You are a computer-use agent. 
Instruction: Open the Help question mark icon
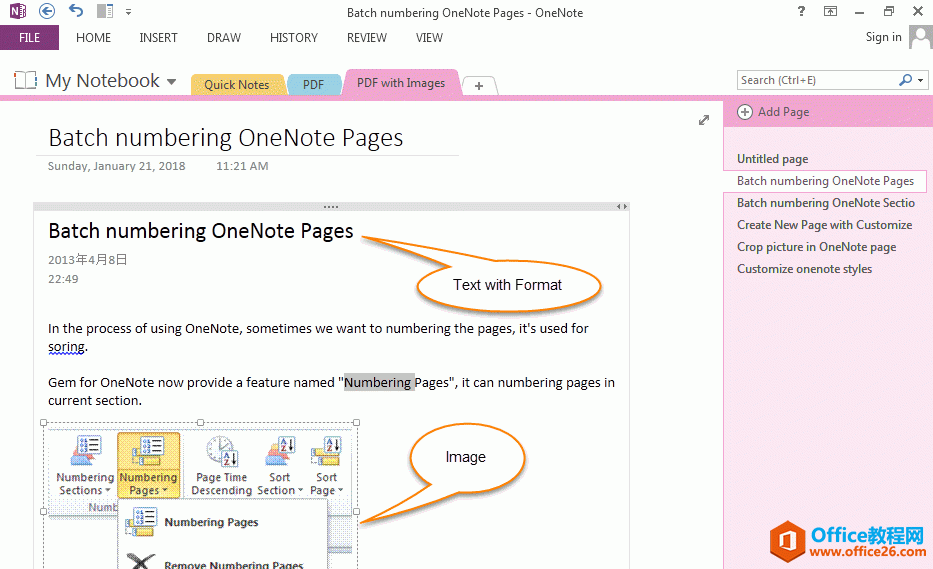pyautogui.click(x=801, y=11)
